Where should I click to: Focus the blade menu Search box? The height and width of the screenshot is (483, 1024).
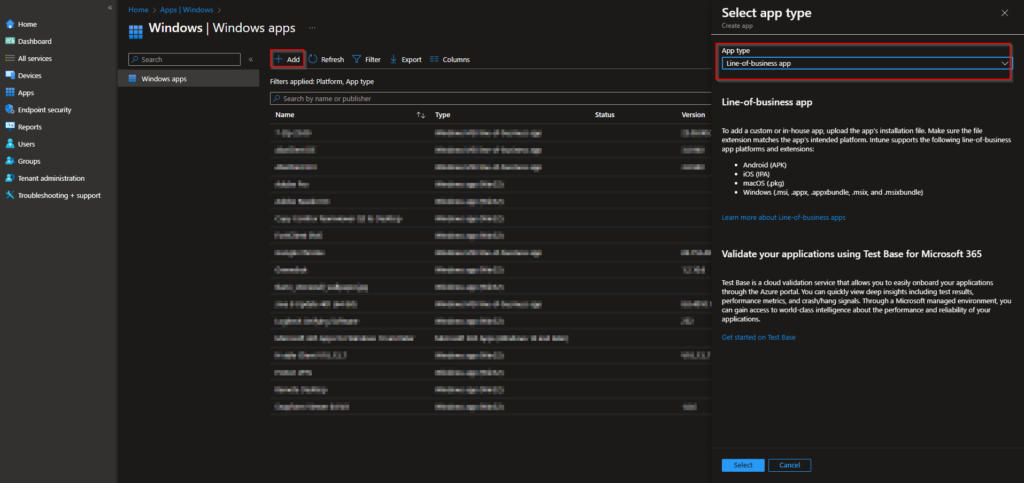click(x=185, y=59)
